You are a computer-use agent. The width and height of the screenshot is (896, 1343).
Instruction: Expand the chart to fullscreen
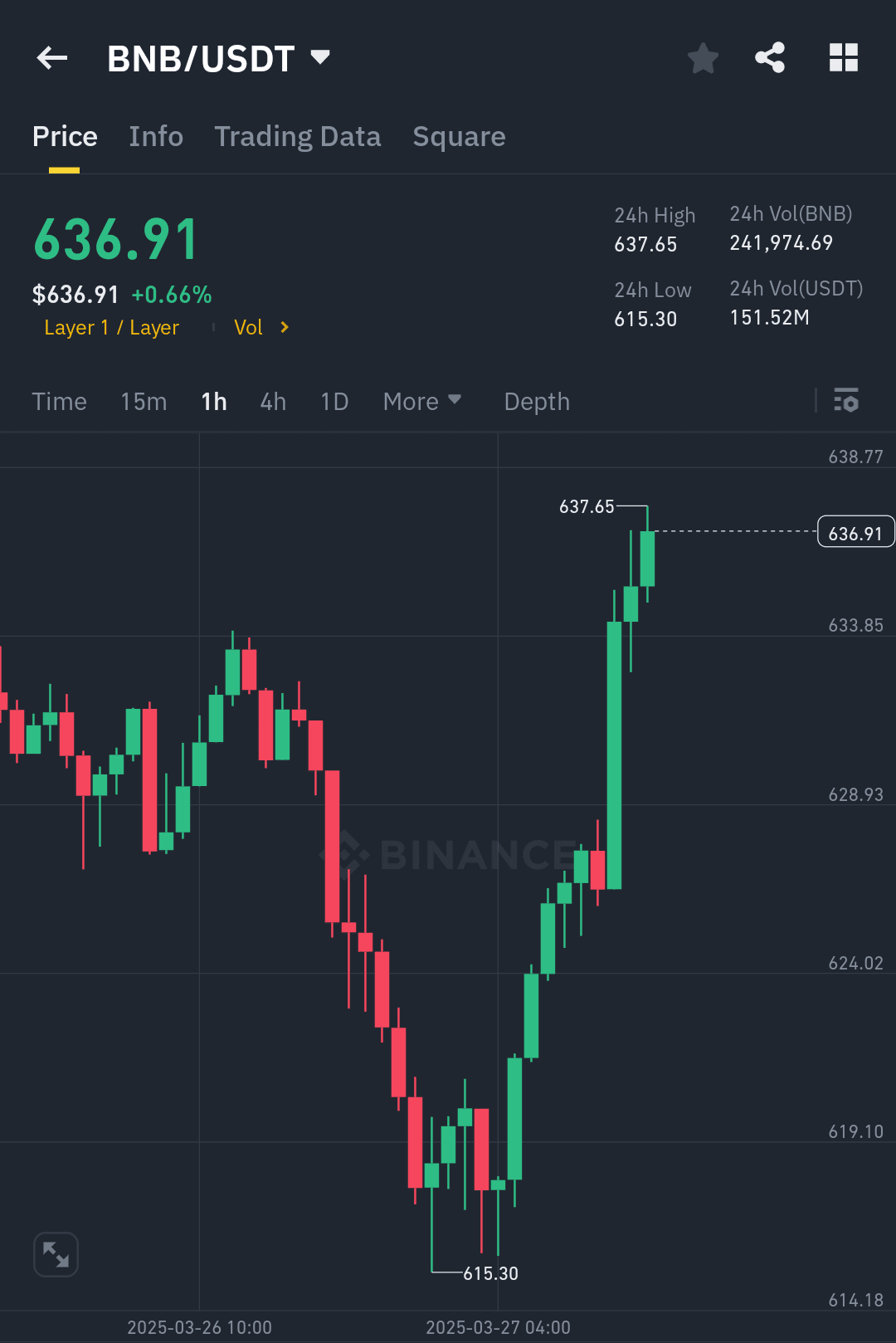click(x=56, y=1254)
